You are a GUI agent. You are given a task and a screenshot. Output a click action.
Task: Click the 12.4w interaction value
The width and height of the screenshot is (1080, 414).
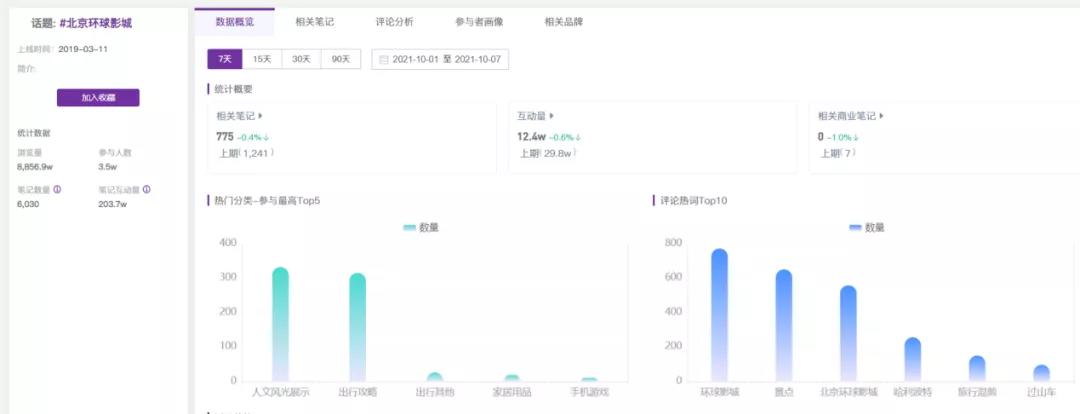coord(531,136)
